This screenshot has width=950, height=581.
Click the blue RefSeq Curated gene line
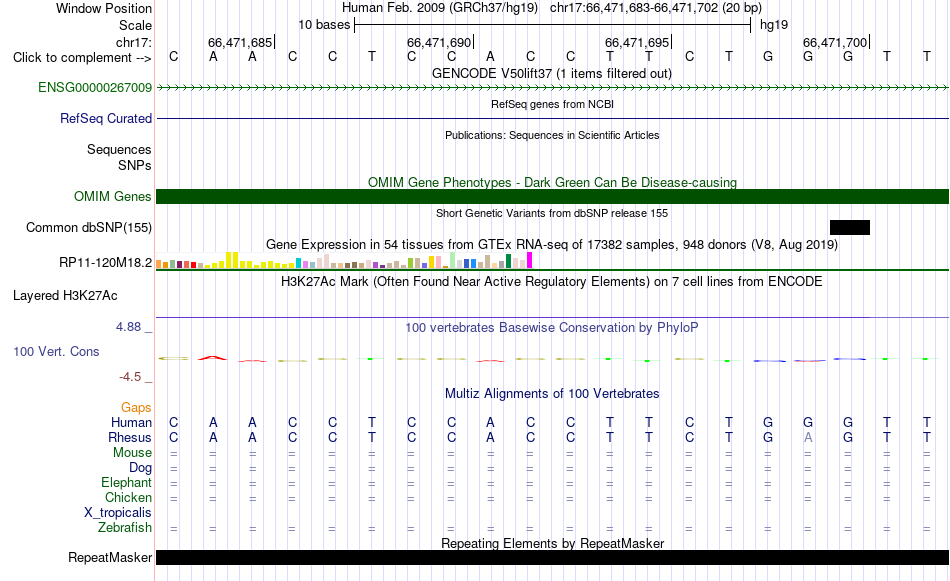(x=553, y=119)
